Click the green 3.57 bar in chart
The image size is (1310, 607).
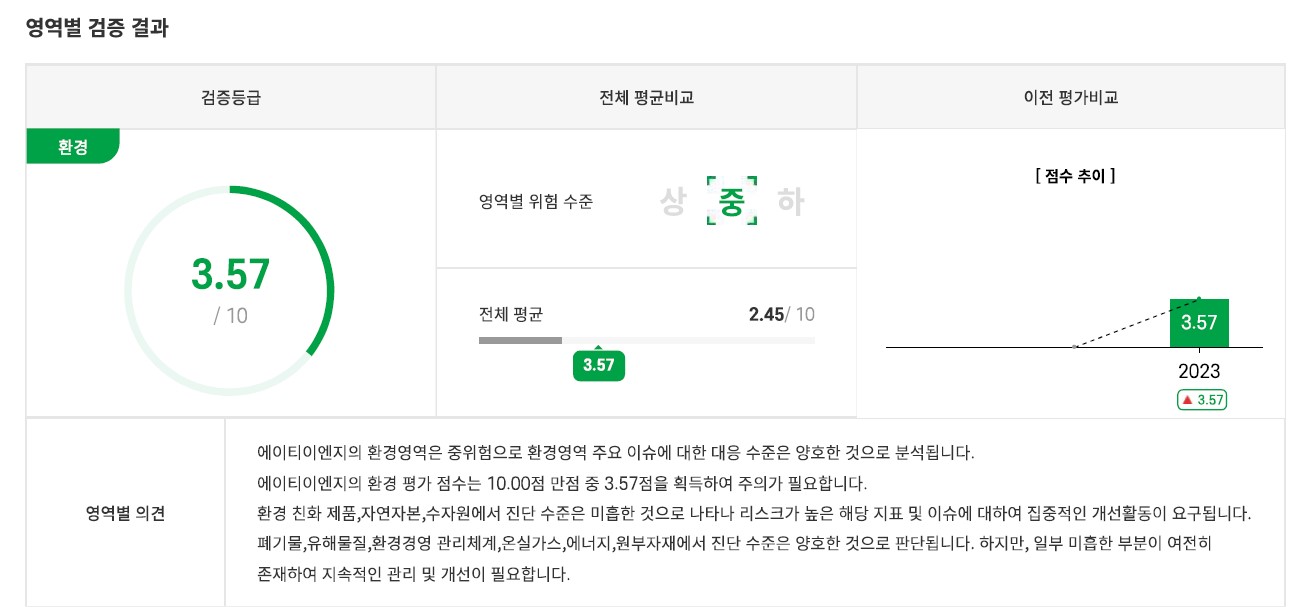1199,323
